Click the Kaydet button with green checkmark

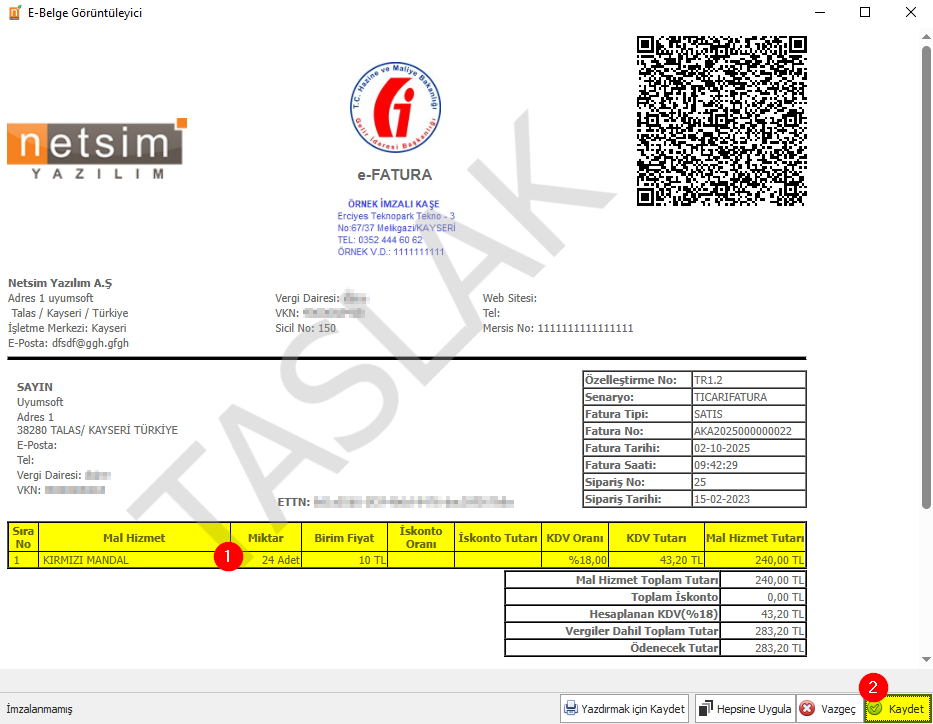click(x=897, y=709)
